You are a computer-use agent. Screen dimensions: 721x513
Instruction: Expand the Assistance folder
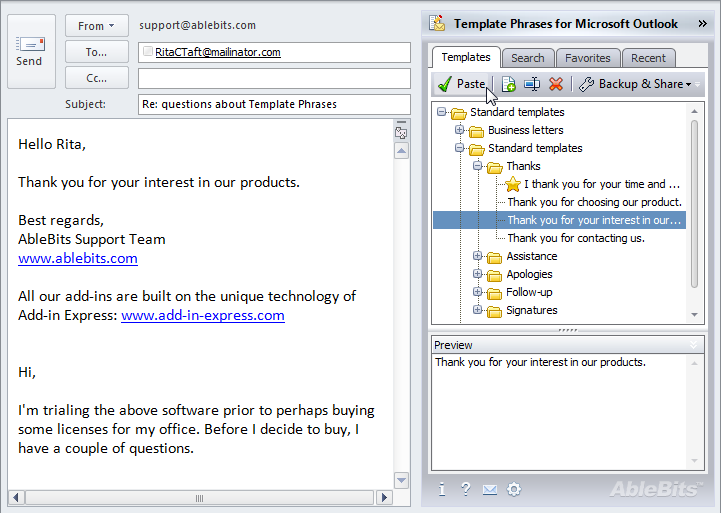(477, 256)
